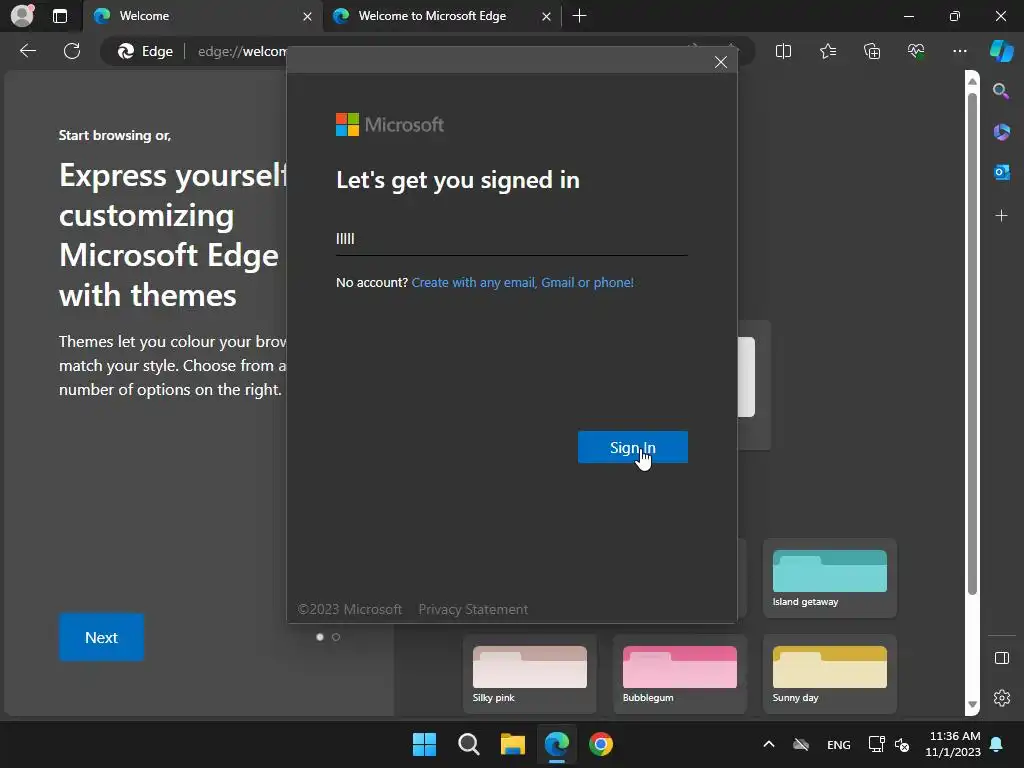1024x768 pixels.
Task: Open sidebar Outlook icon
Action: click(1001, 172)
